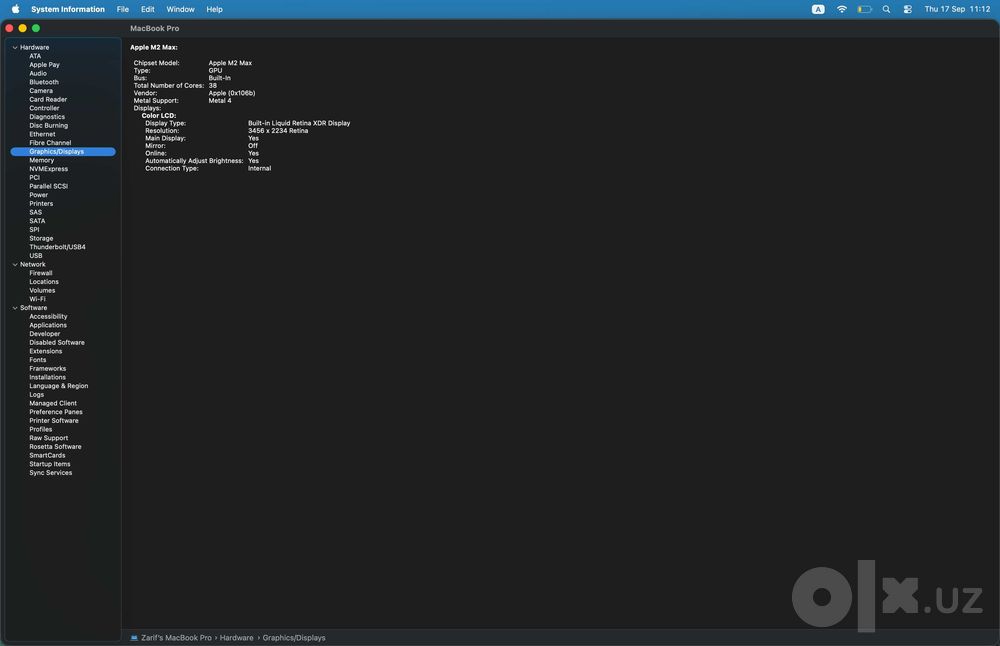Image resolution: width=1000 pixels, height=646 pixels.
Task: Select SATA in the sidebar
Action: [x=37, y=221]
